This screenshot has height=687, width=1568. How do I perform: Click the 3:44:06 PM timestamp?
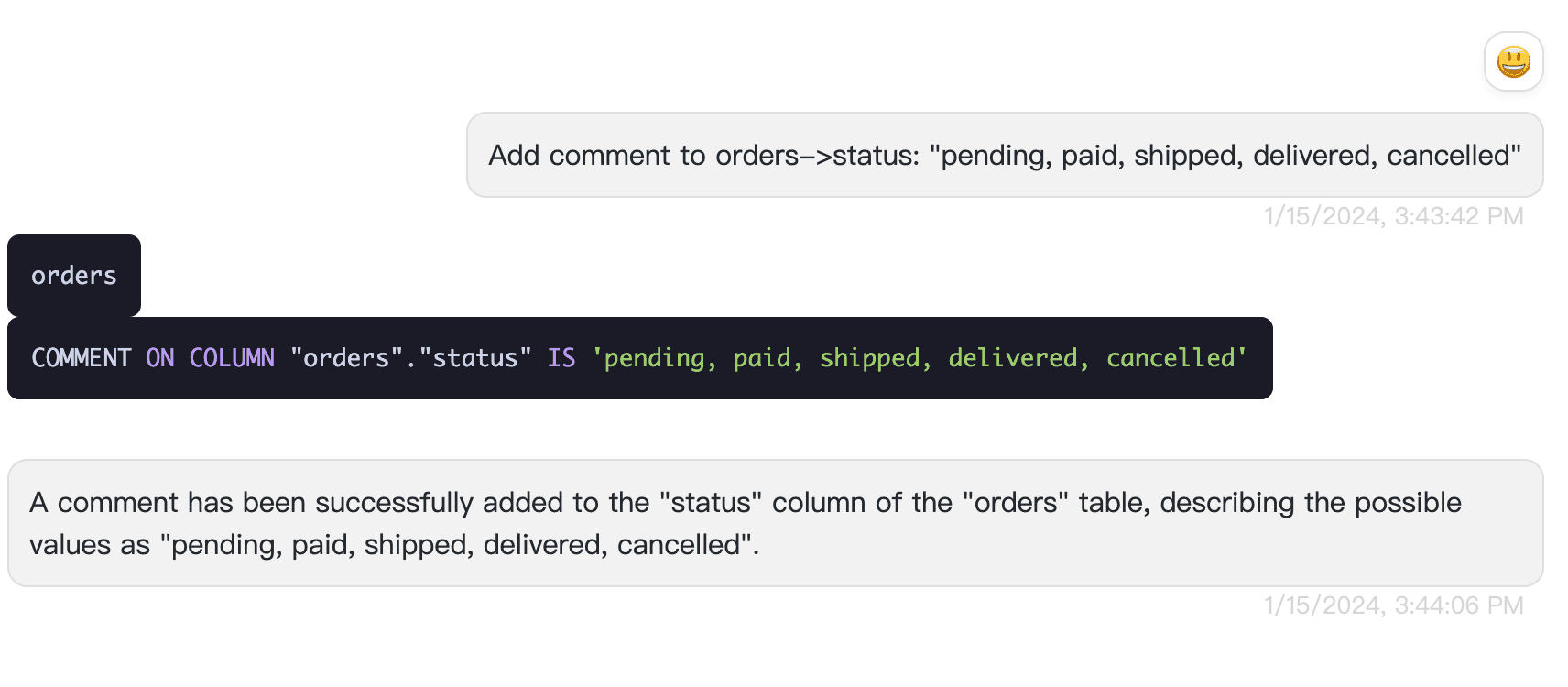(1393, 605)
